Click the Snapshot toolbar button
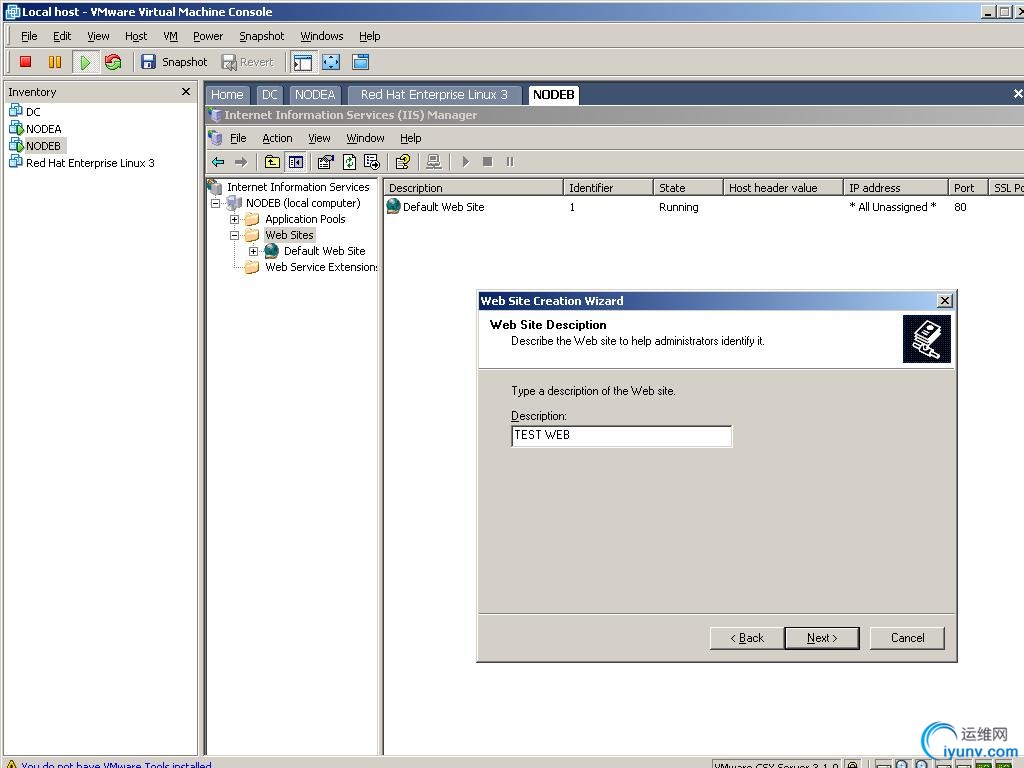Image resolution: width=1024 pixels, height=768 pixels. 174,62
